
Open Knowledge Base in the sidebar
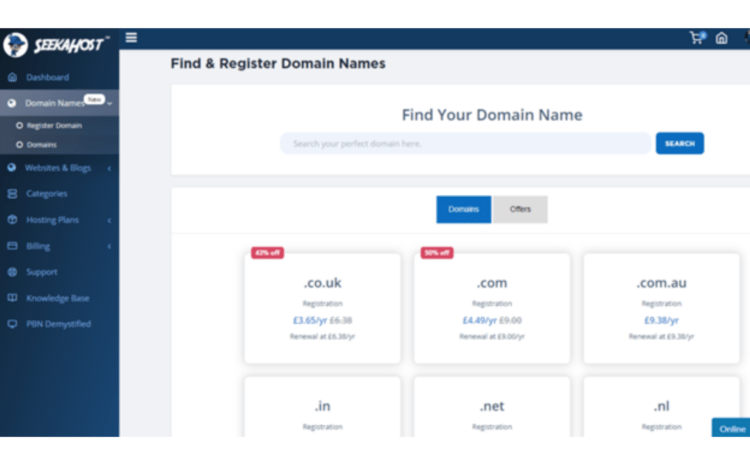[x=57, y=298]
